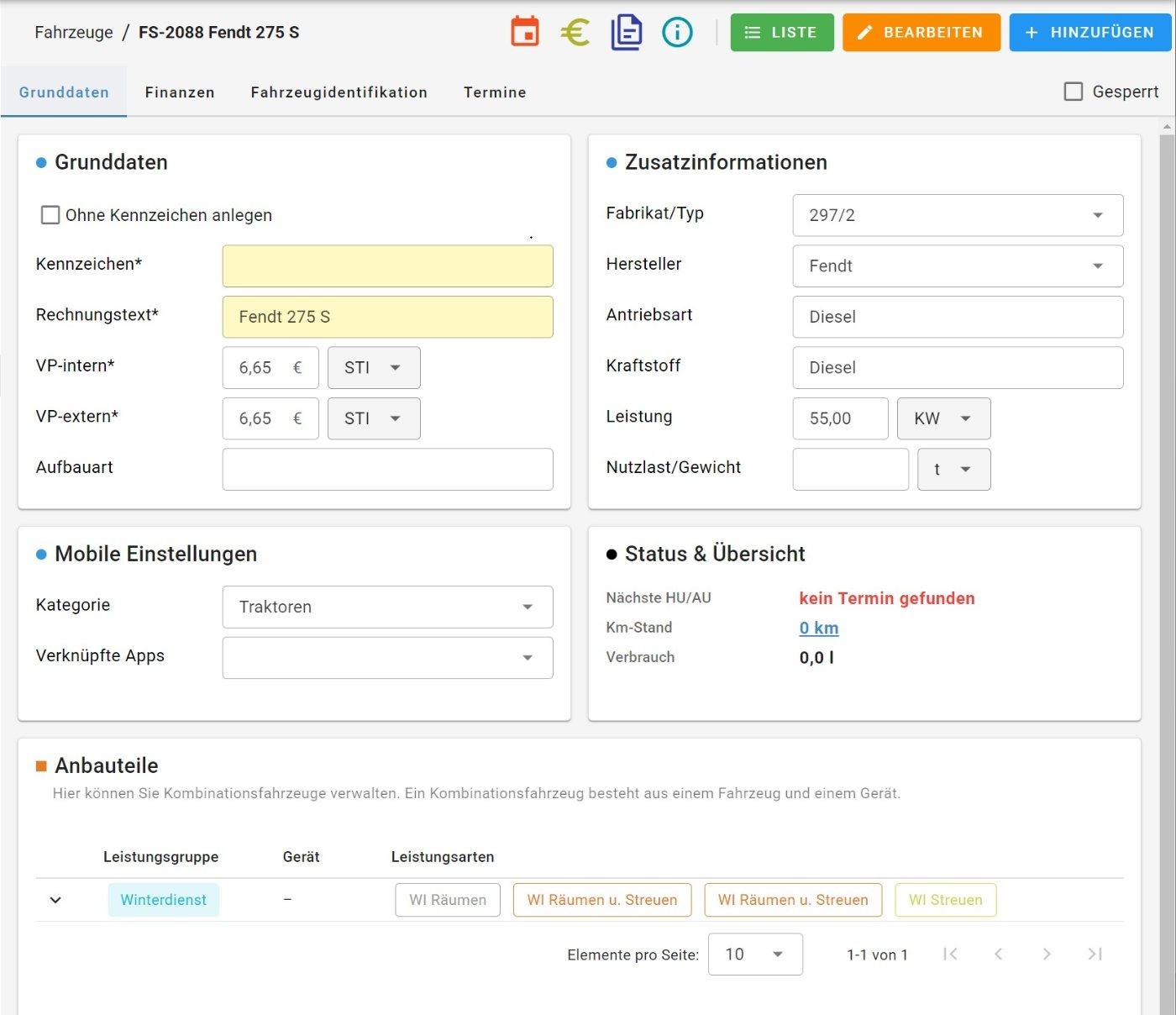1176x1015 pixels.
Task: Open the blue documents icon
Action: point(627,32)
